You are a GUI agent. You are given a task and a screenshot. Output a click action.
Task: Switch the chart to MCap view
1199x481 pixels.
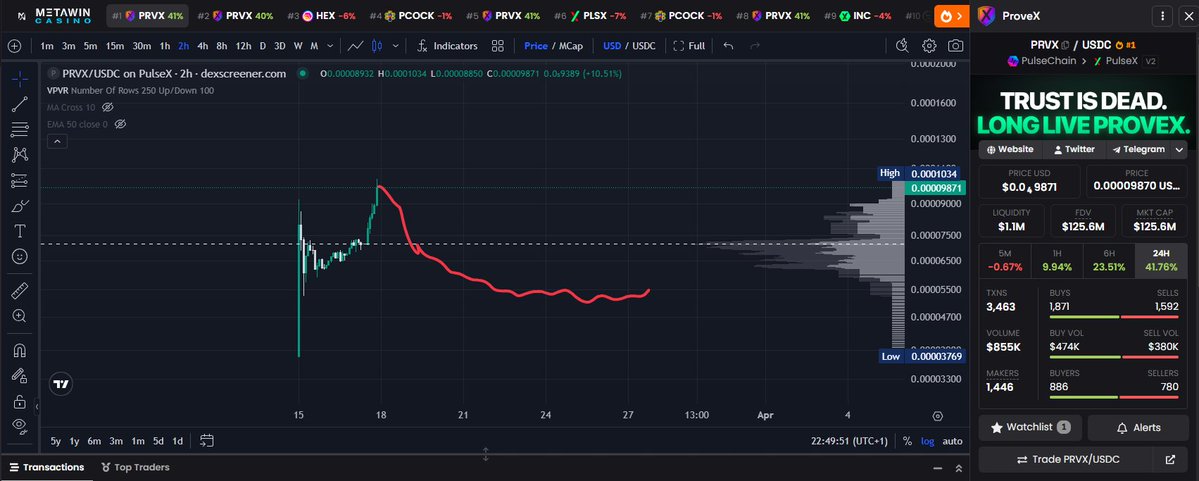[570, 46]
